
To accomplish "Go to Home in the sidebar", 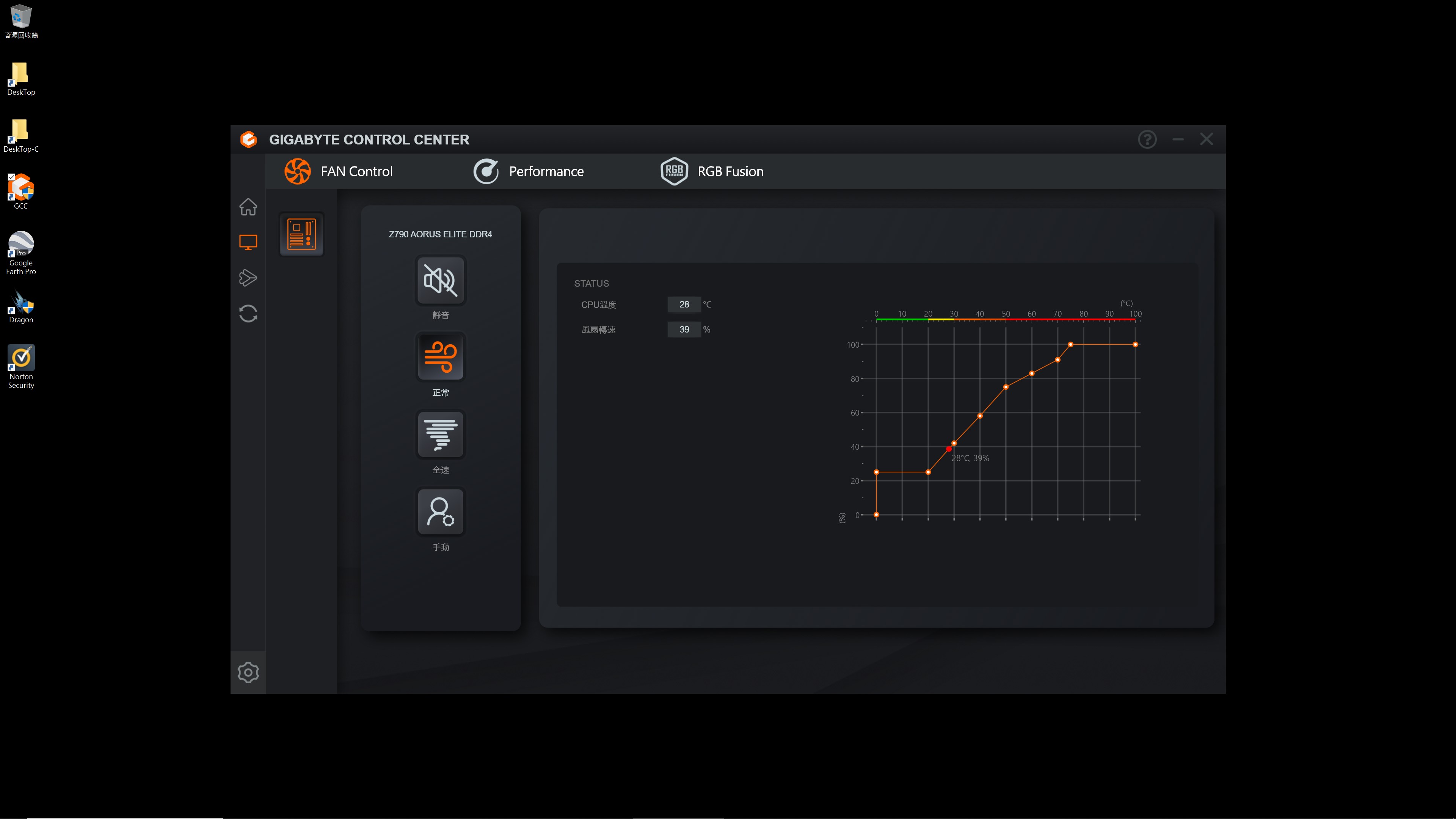I will (248, 207).
